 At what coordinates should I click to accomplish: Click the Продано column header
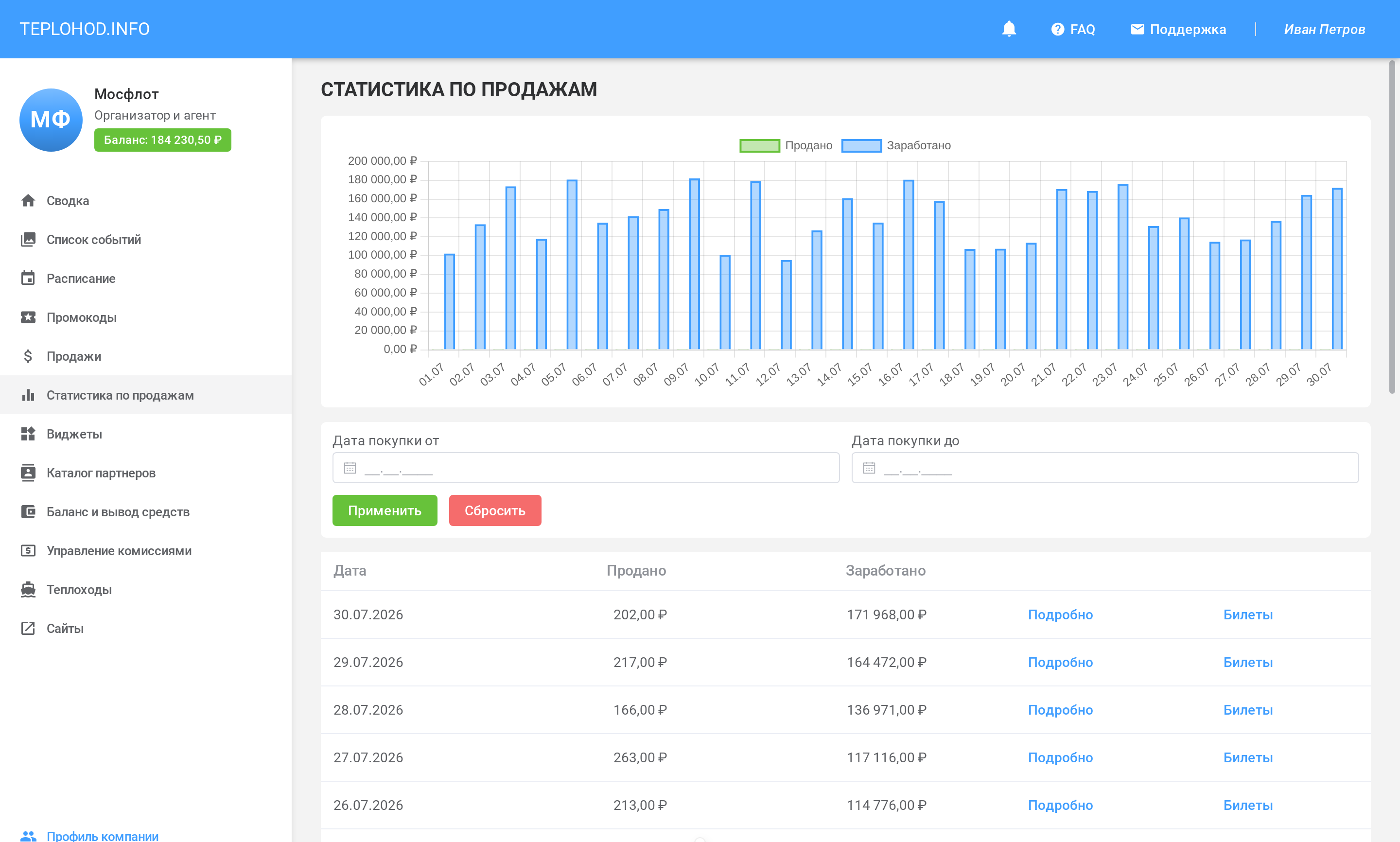636,570
